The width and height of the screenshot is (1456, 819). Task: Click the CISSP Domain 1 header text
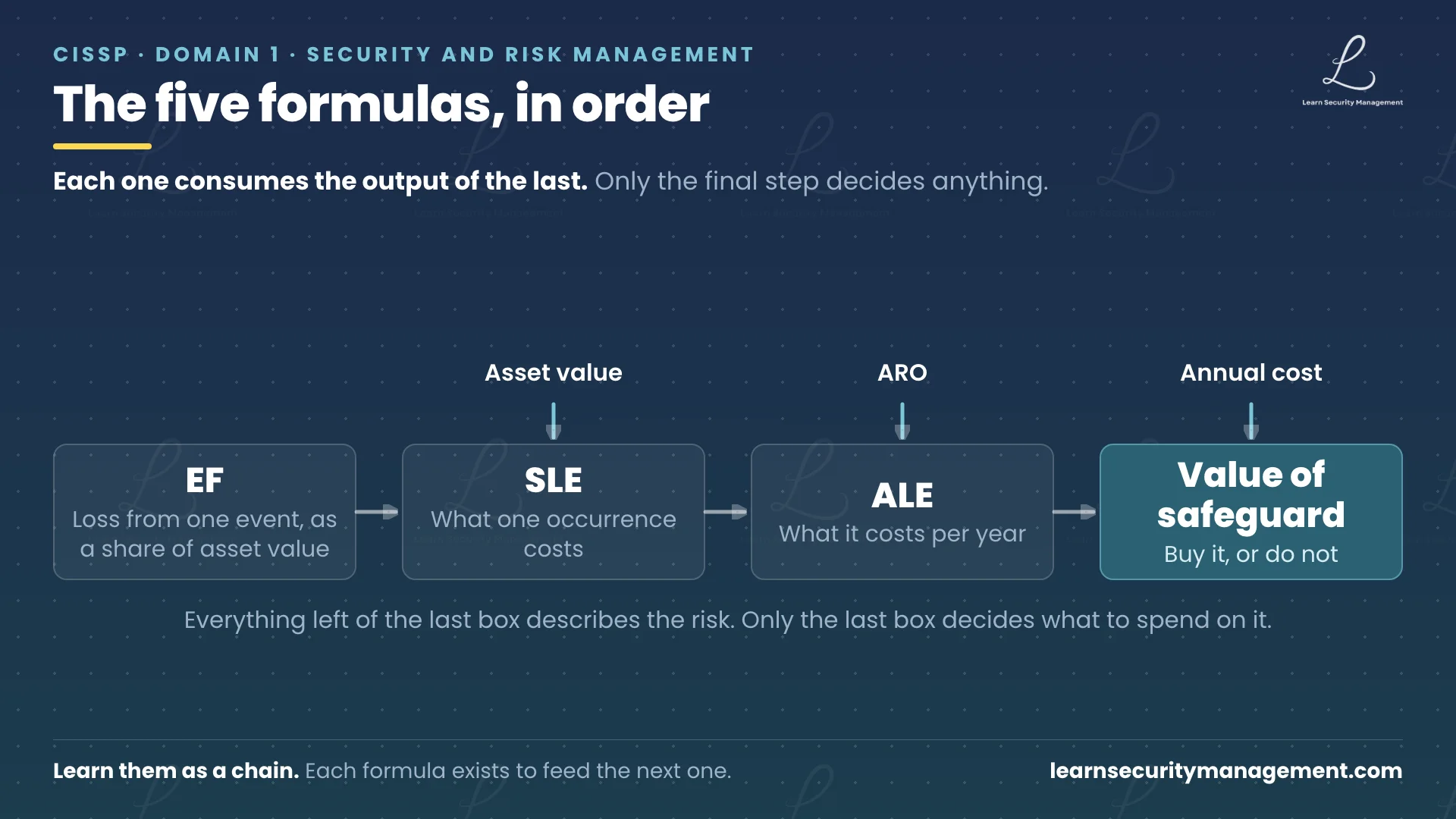[403, 55]
